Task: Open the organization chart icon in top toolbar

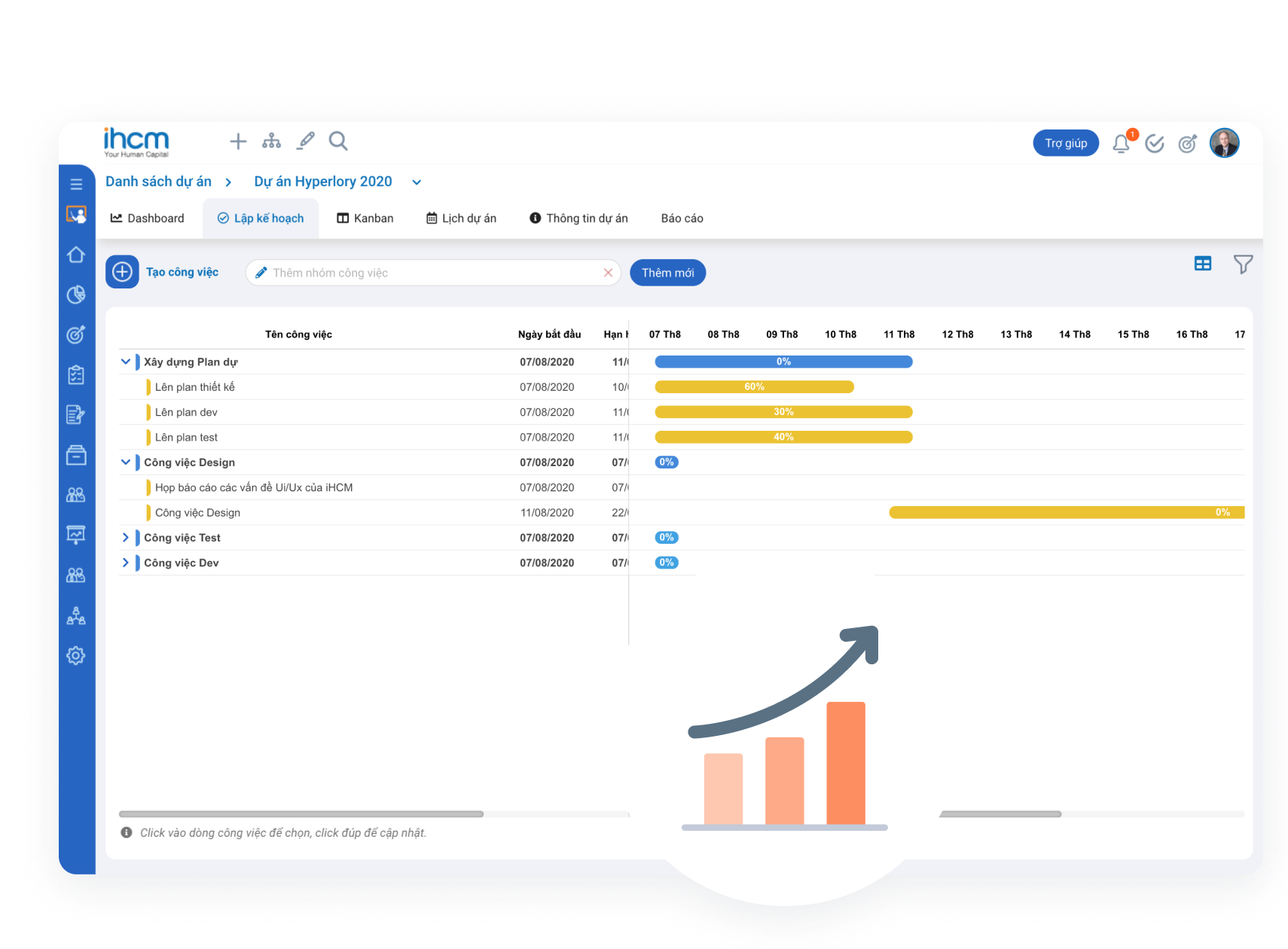Action: 271,142
